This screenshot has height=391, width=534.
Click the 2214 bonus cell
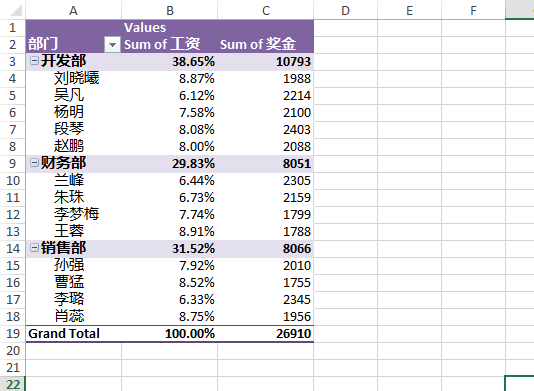point(266,95)
